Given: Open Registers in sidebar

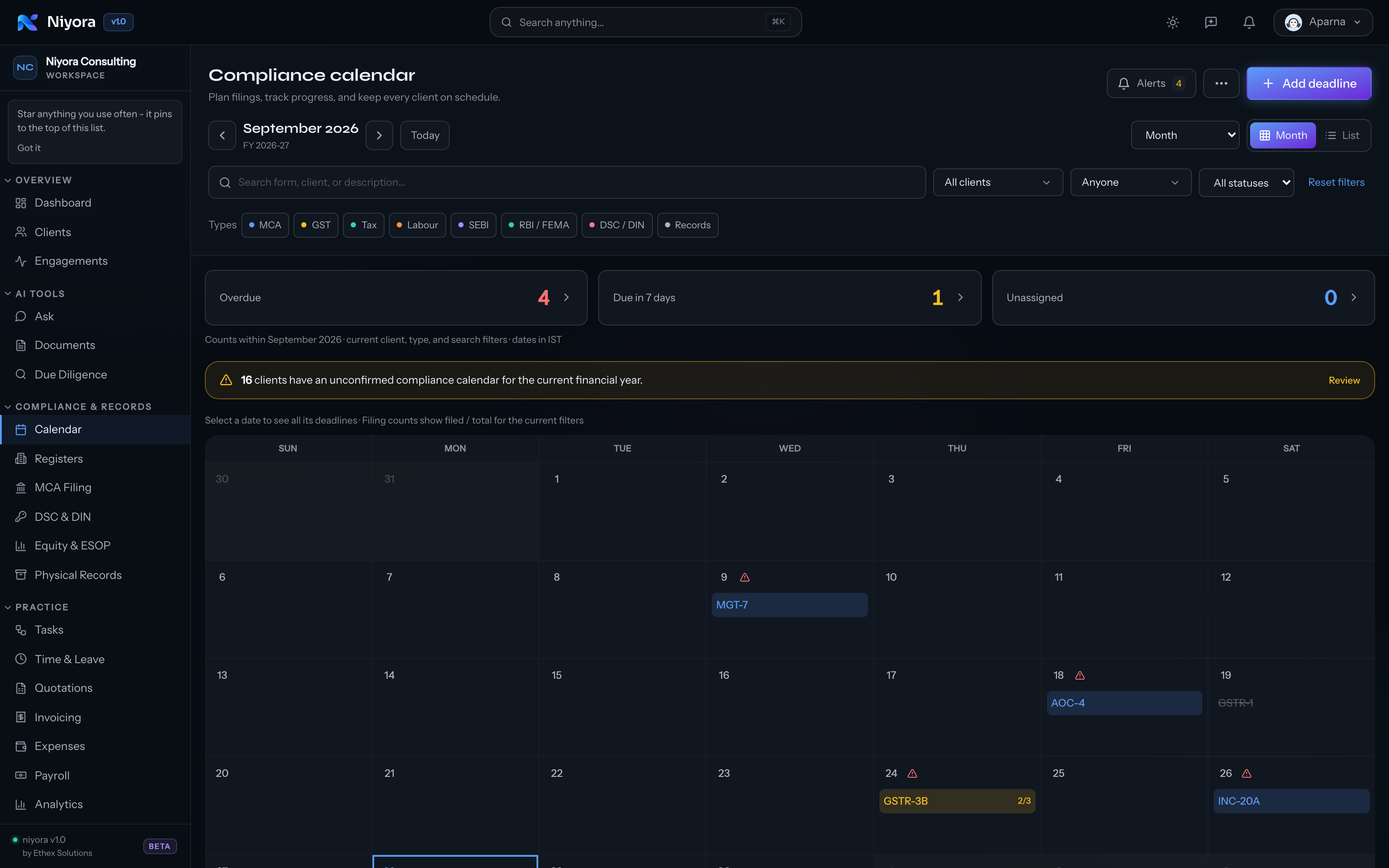Looking at the screenshot, I should click(x=95, y=458).
